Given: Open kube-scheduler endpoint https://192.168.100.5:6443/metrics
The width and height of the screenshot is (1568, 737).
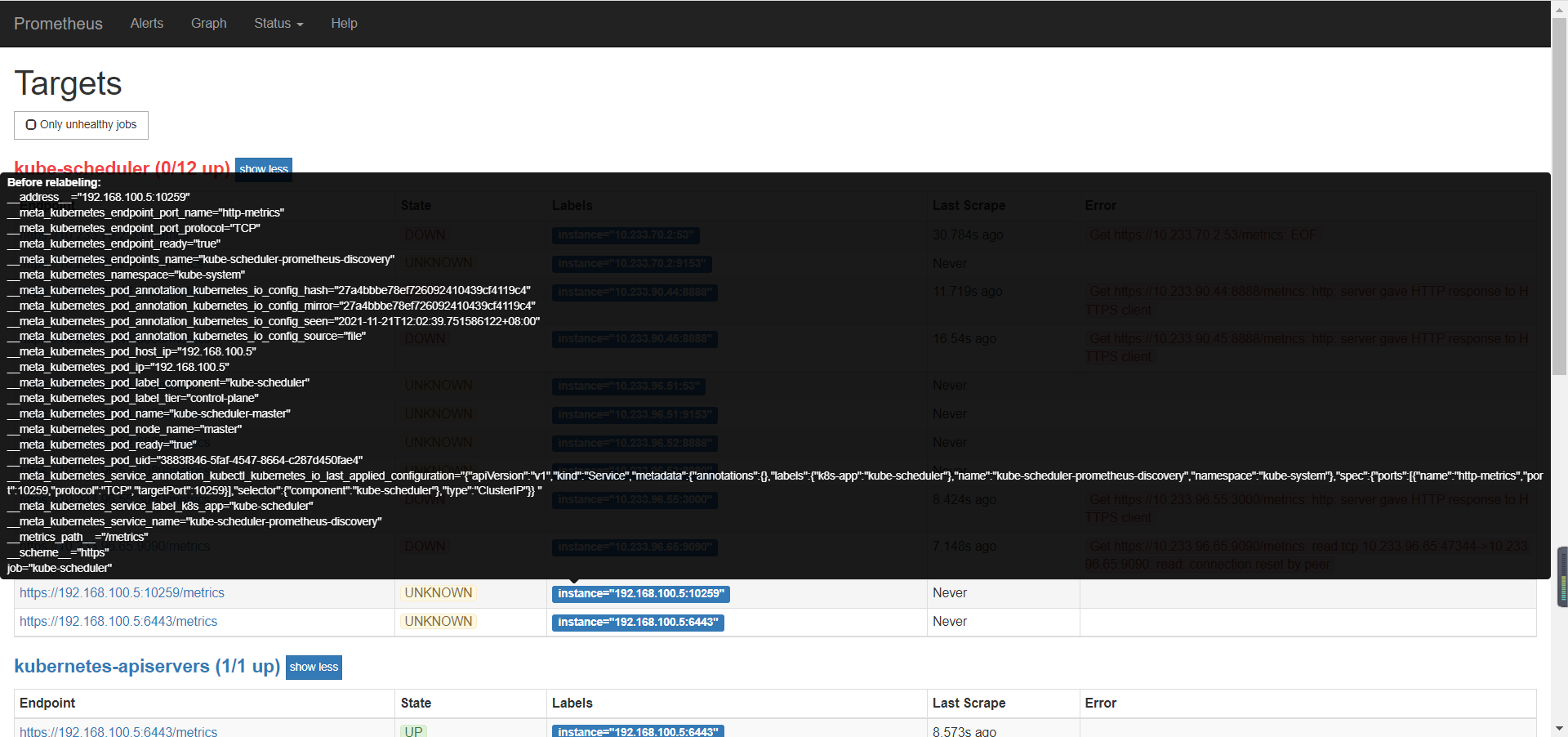Looking at the screenshot, I should (118, 622).
